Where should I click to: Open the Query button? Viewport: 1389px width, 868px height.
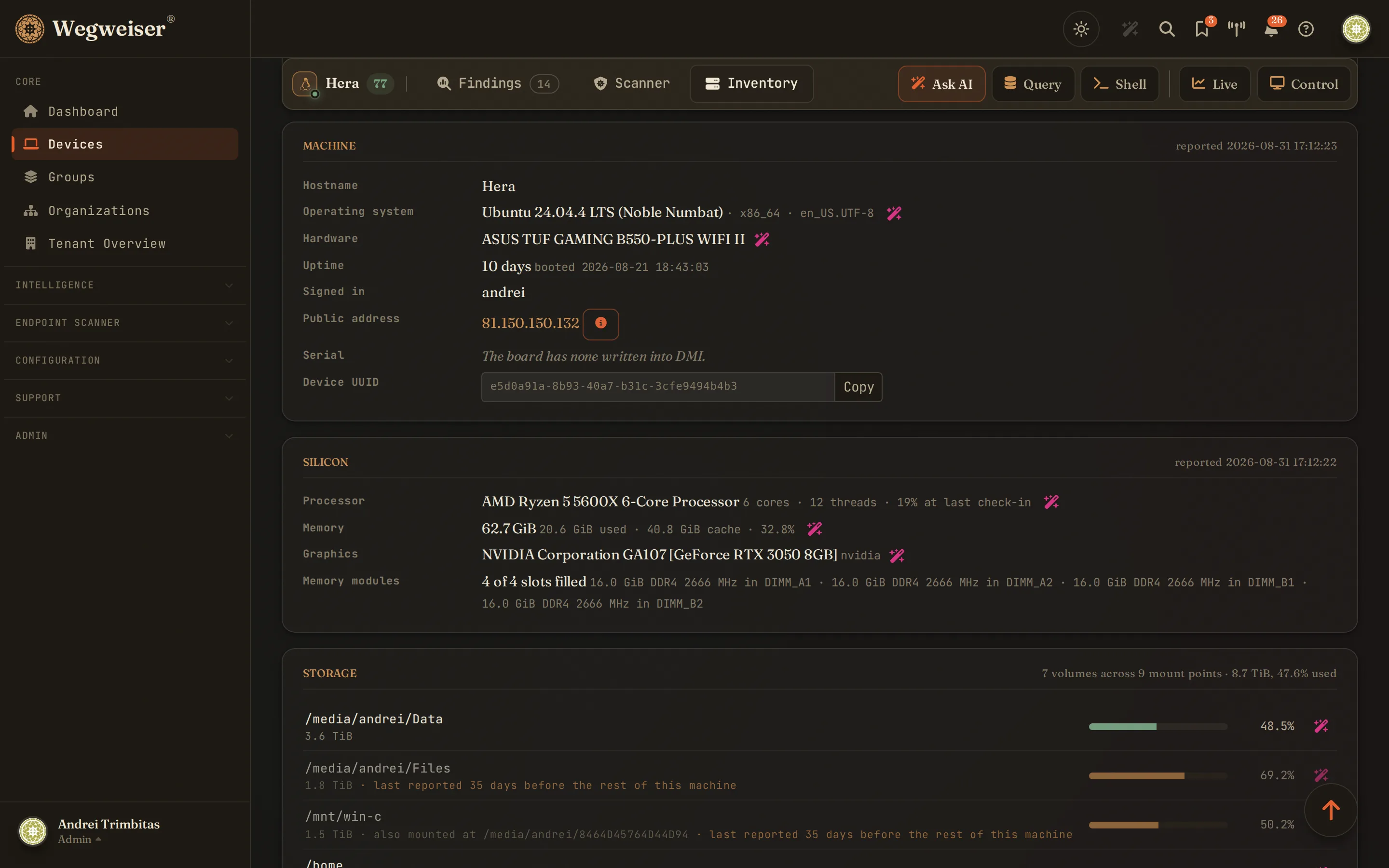coord(1033,84)
